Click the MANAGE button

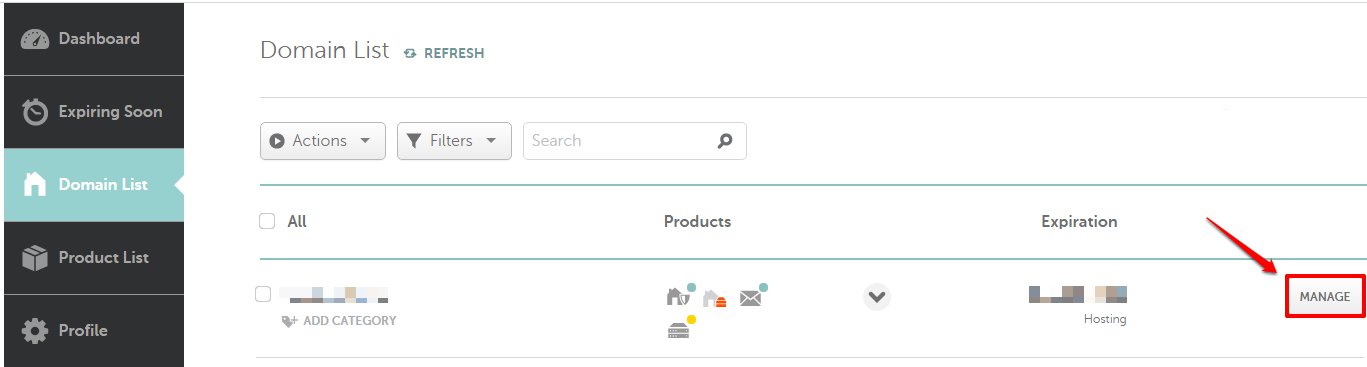click(1325, 297)
